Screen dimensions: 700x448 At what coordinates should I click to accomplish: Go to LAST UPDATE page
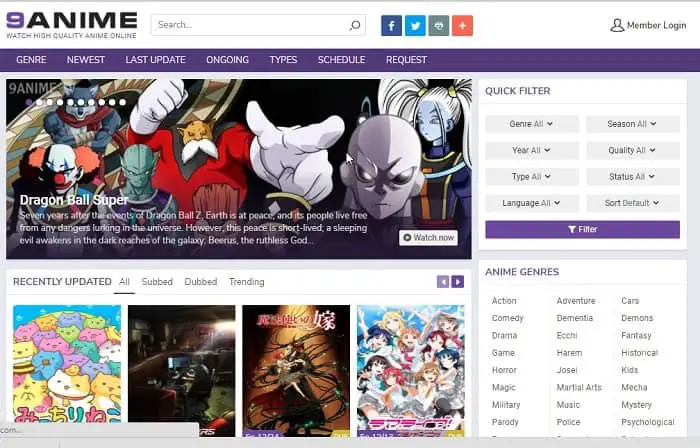pyautogui.click(x=155, y=60)
